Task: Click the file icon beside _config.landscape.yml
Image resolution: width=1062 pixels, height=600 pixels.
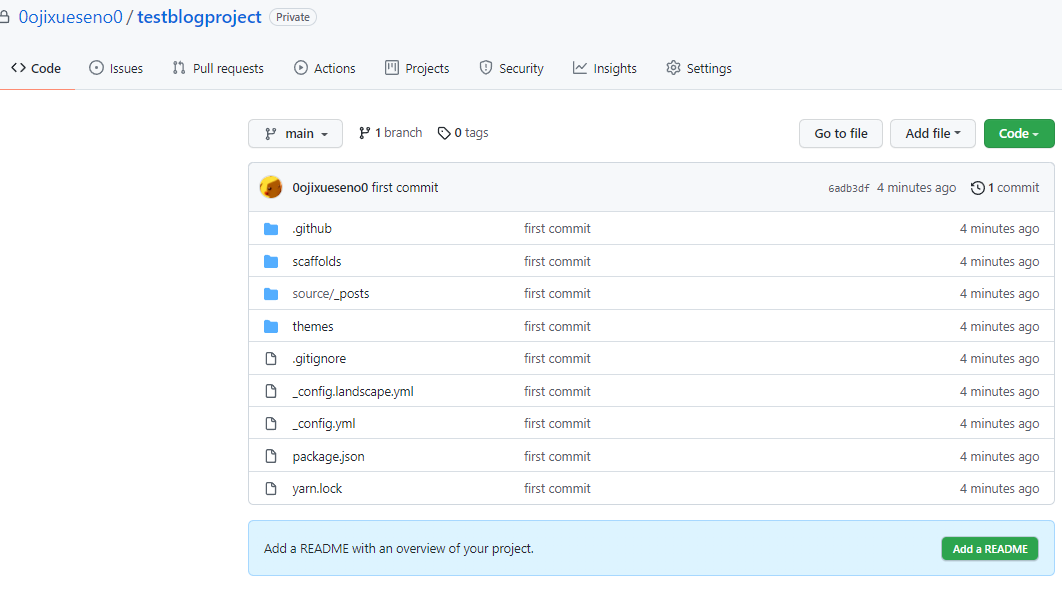Action: click(x=271, y=391)
